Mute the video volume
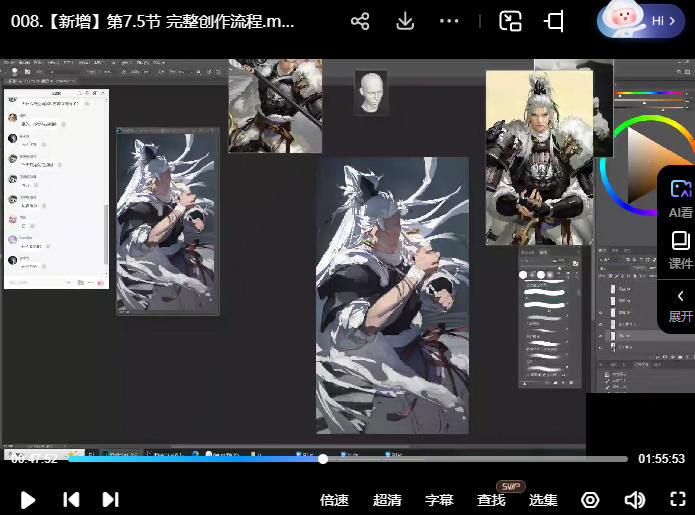 point(634,500)
